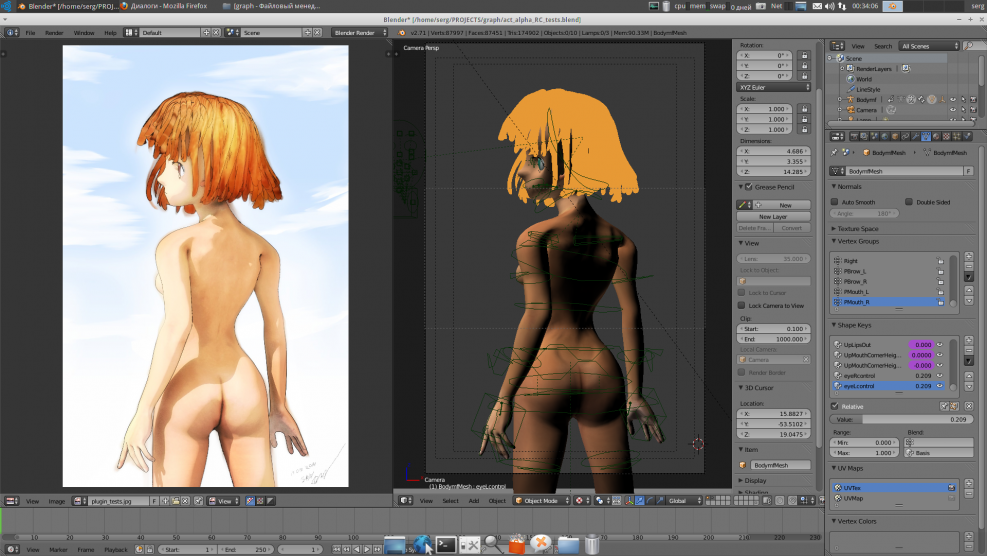
Task: Click the pin image icon in image editor
Action: coord(198,501)
